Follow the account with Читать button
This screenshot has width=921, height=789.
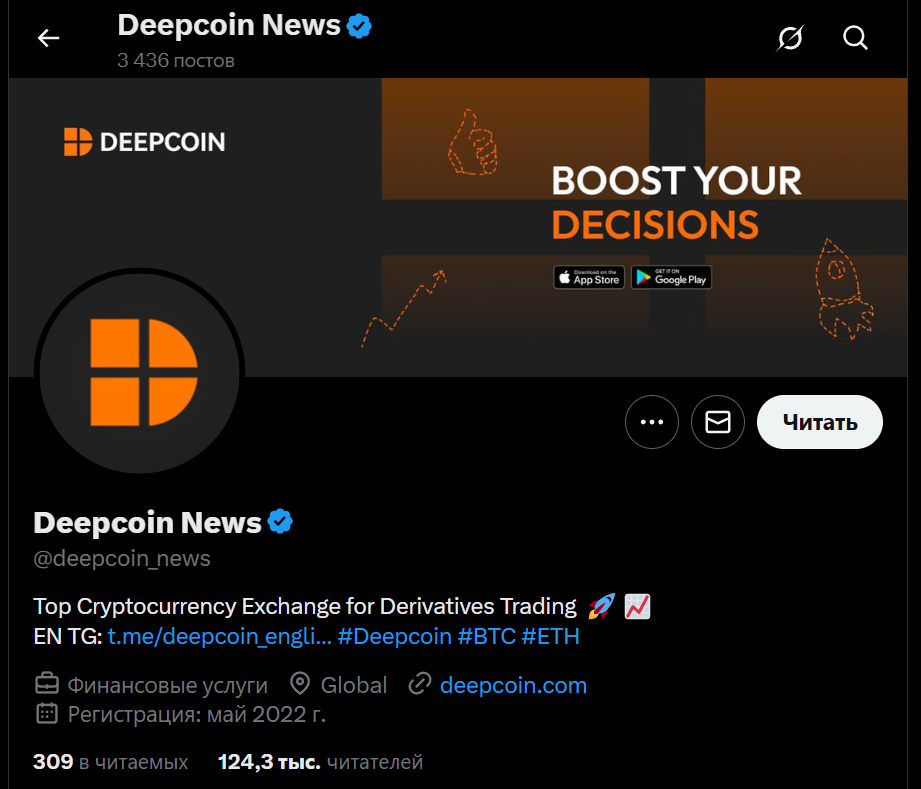(x=819, y=422)
